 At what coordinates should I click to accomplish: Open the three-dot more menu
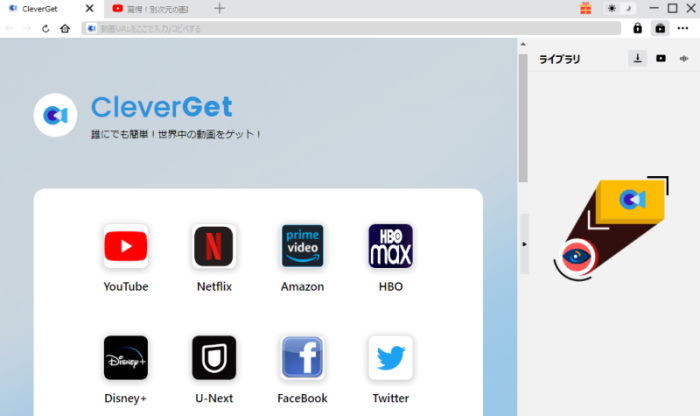pyautogui.click(x=683, y=28)
